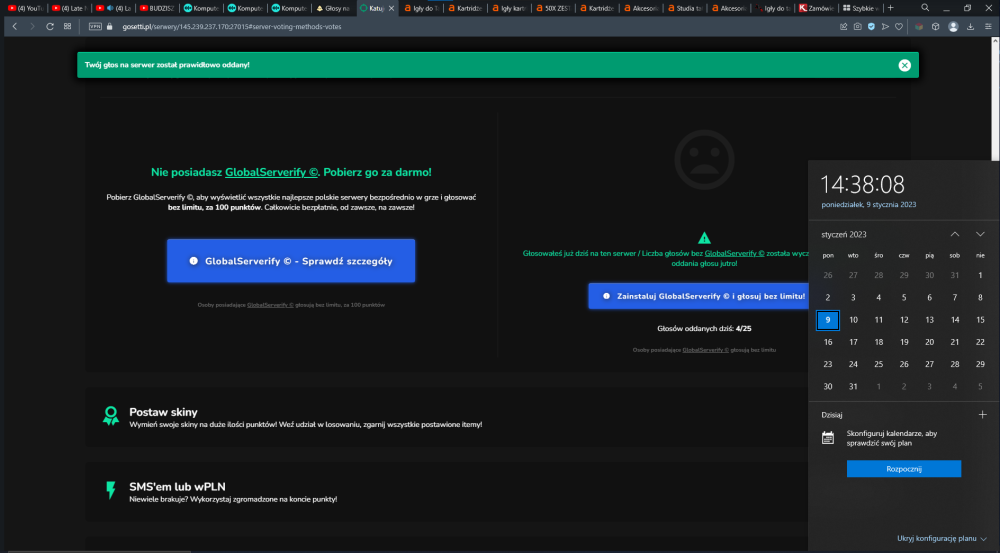Open the downloads arrow icon

click(971, 27)
